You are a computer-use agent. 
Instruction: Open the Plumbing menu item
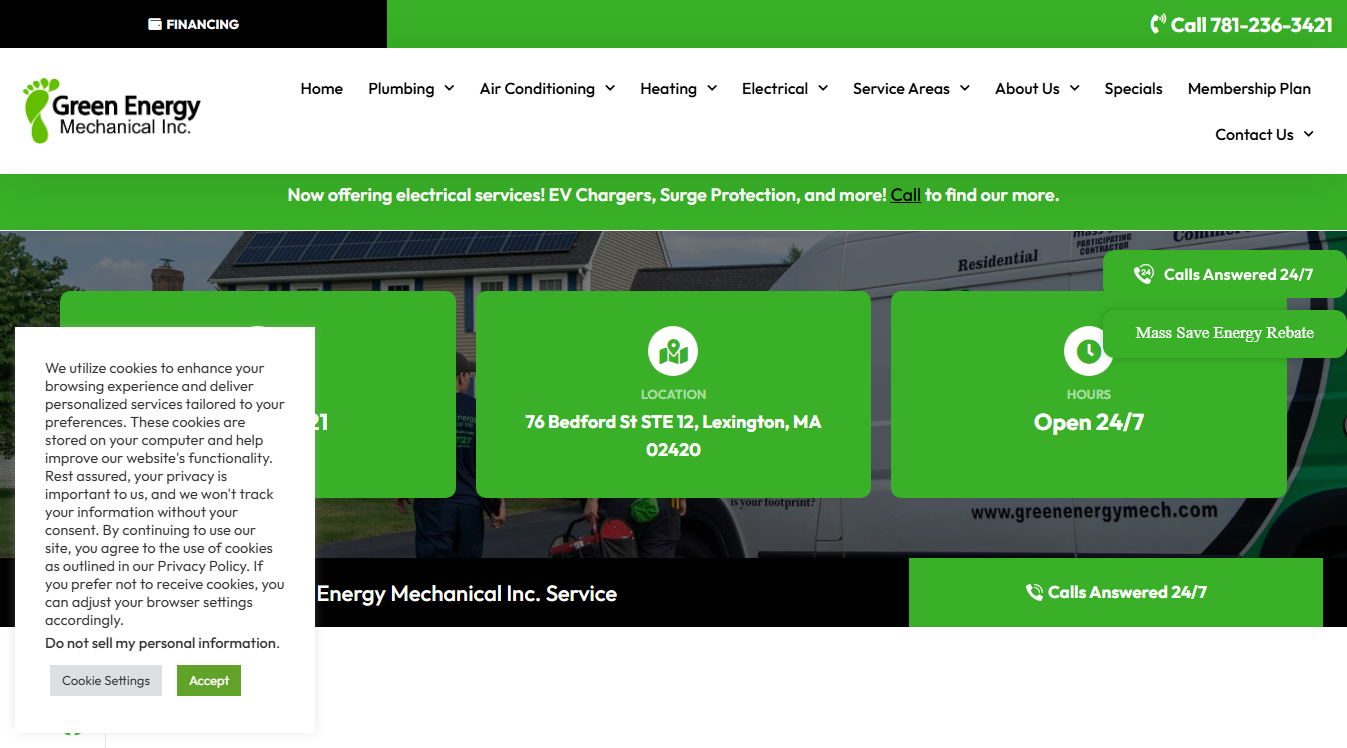click(401, 88)
